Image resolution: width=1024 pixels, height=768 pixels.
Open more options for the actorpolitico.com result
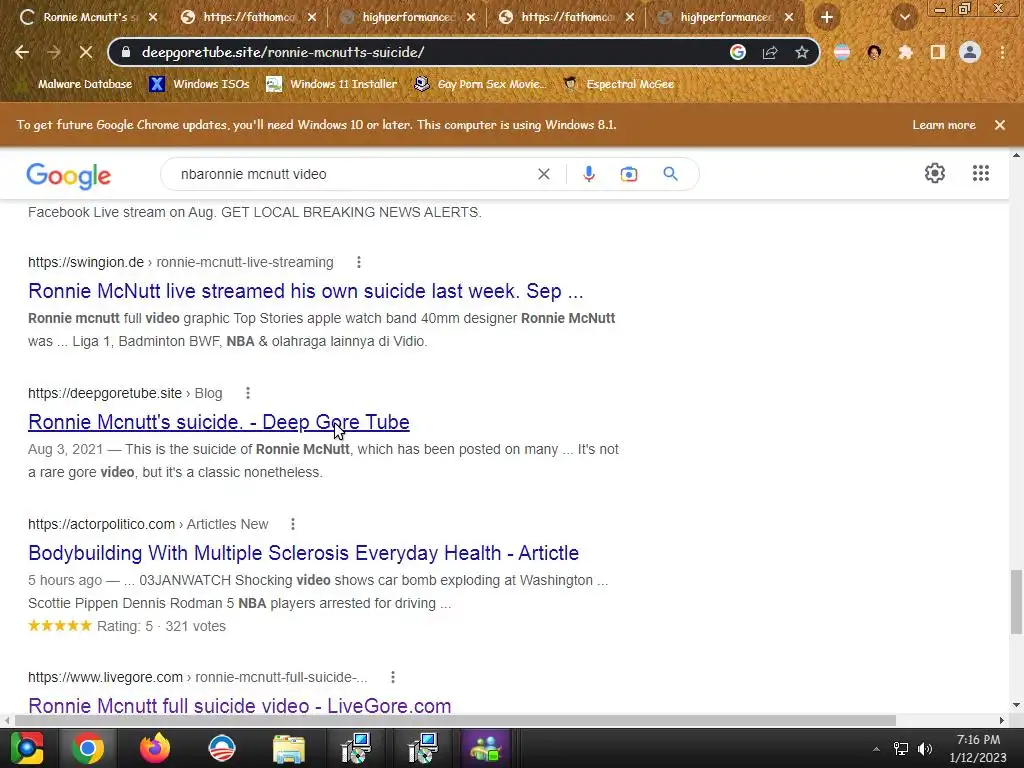coord(293,524)
